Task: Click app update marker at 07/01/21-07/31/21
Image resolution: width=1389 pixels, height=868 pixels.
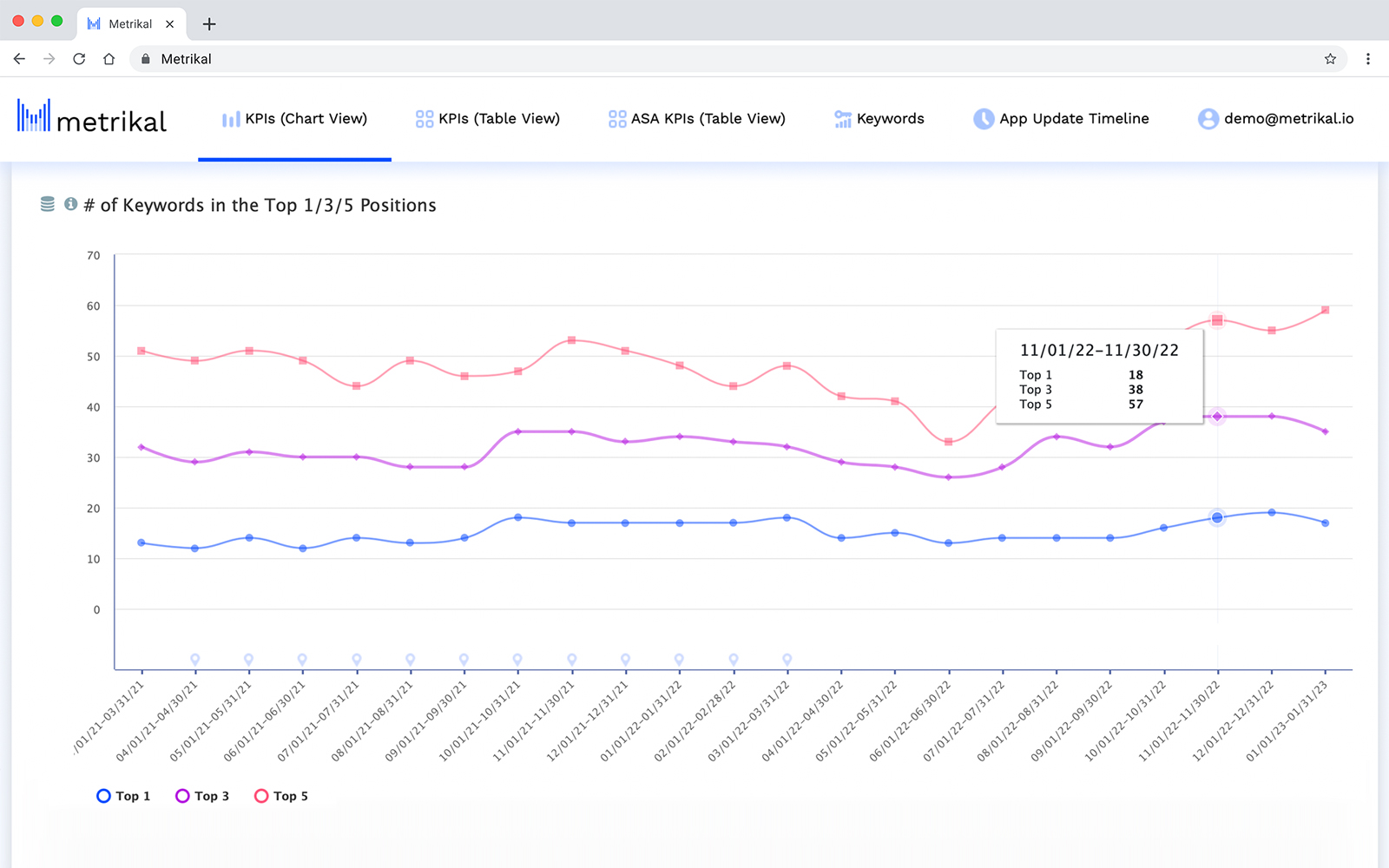Action: point(357,660)
